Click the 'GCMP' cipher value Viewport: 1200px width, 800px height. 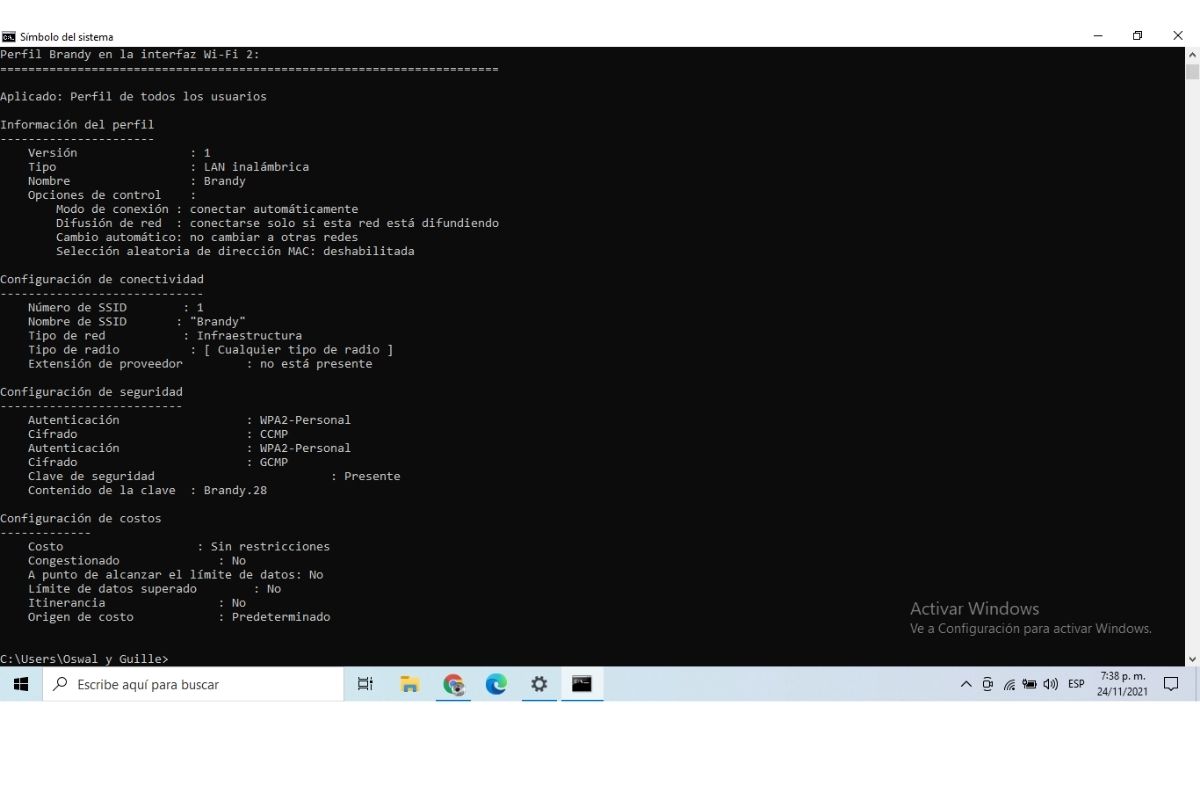274,462
